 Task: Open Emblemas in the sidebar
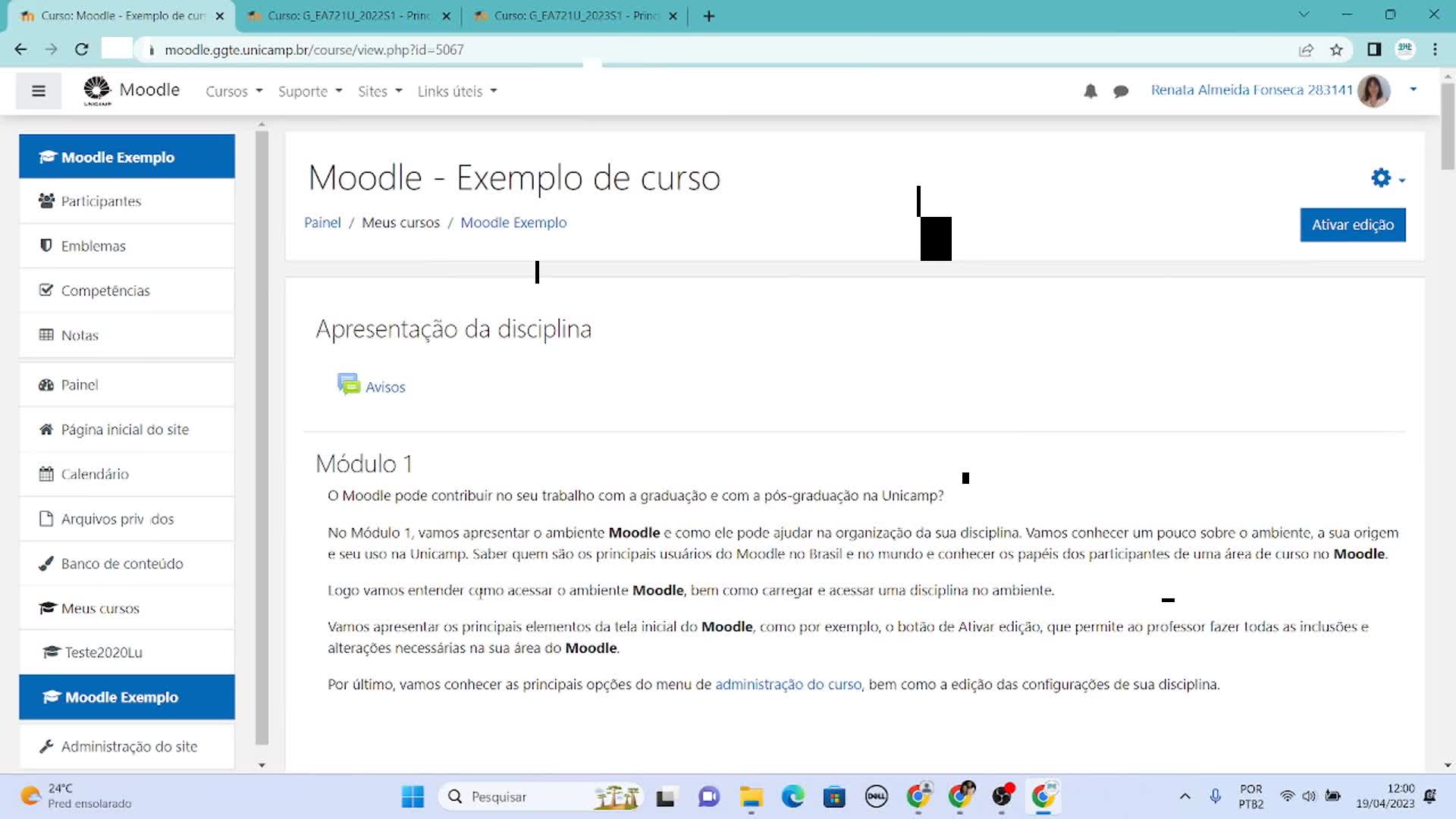coord(127,246)
